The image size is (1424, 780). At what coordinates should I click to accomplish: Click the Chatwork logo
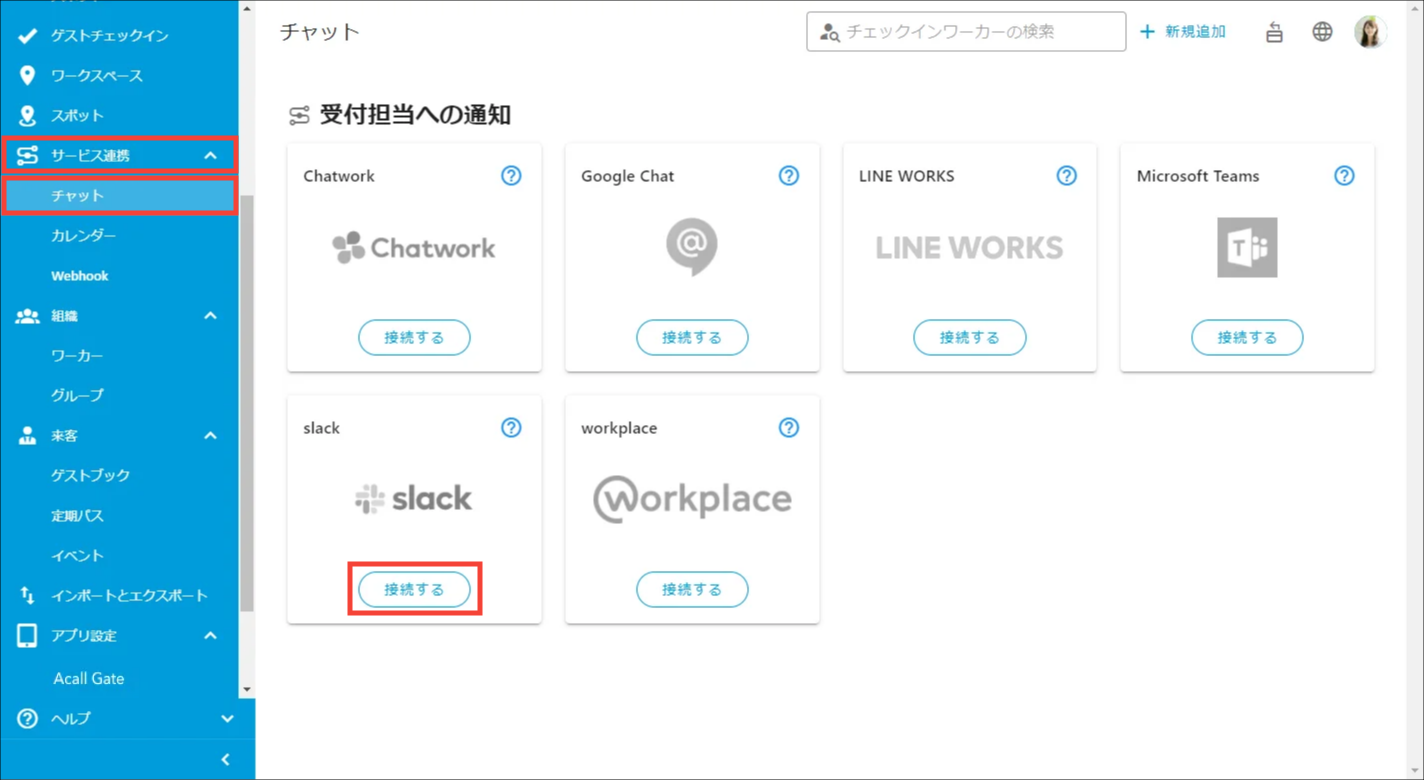[414, 248]
